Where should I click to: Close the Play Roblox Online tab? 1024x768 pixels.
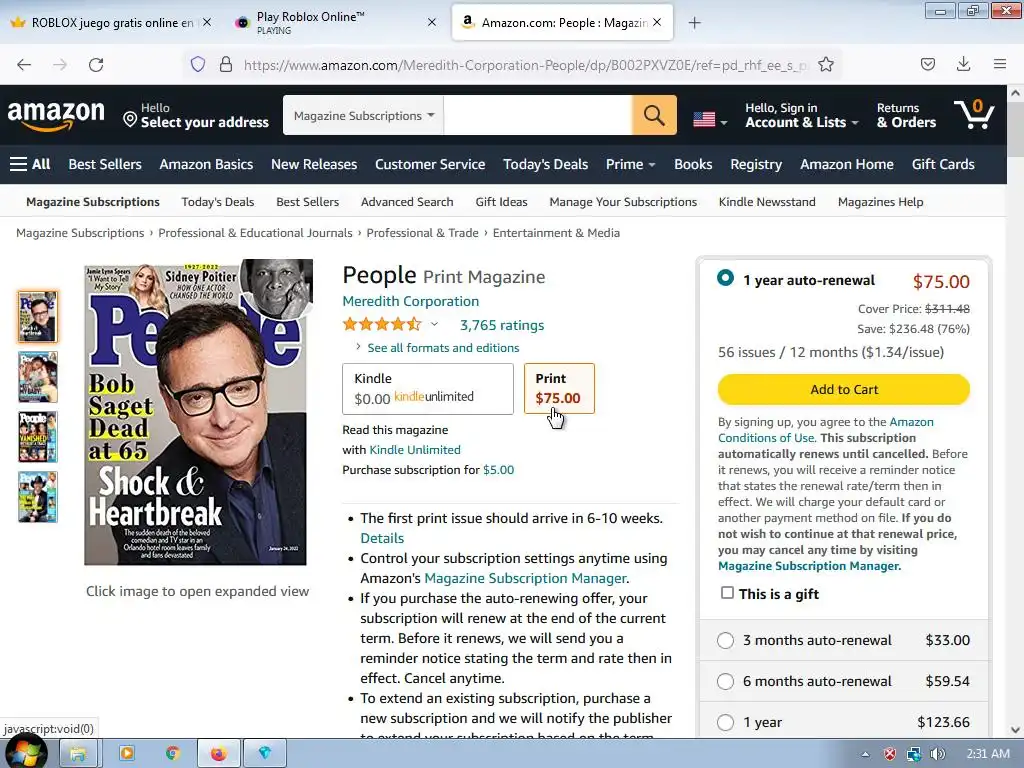pos(432,22)
